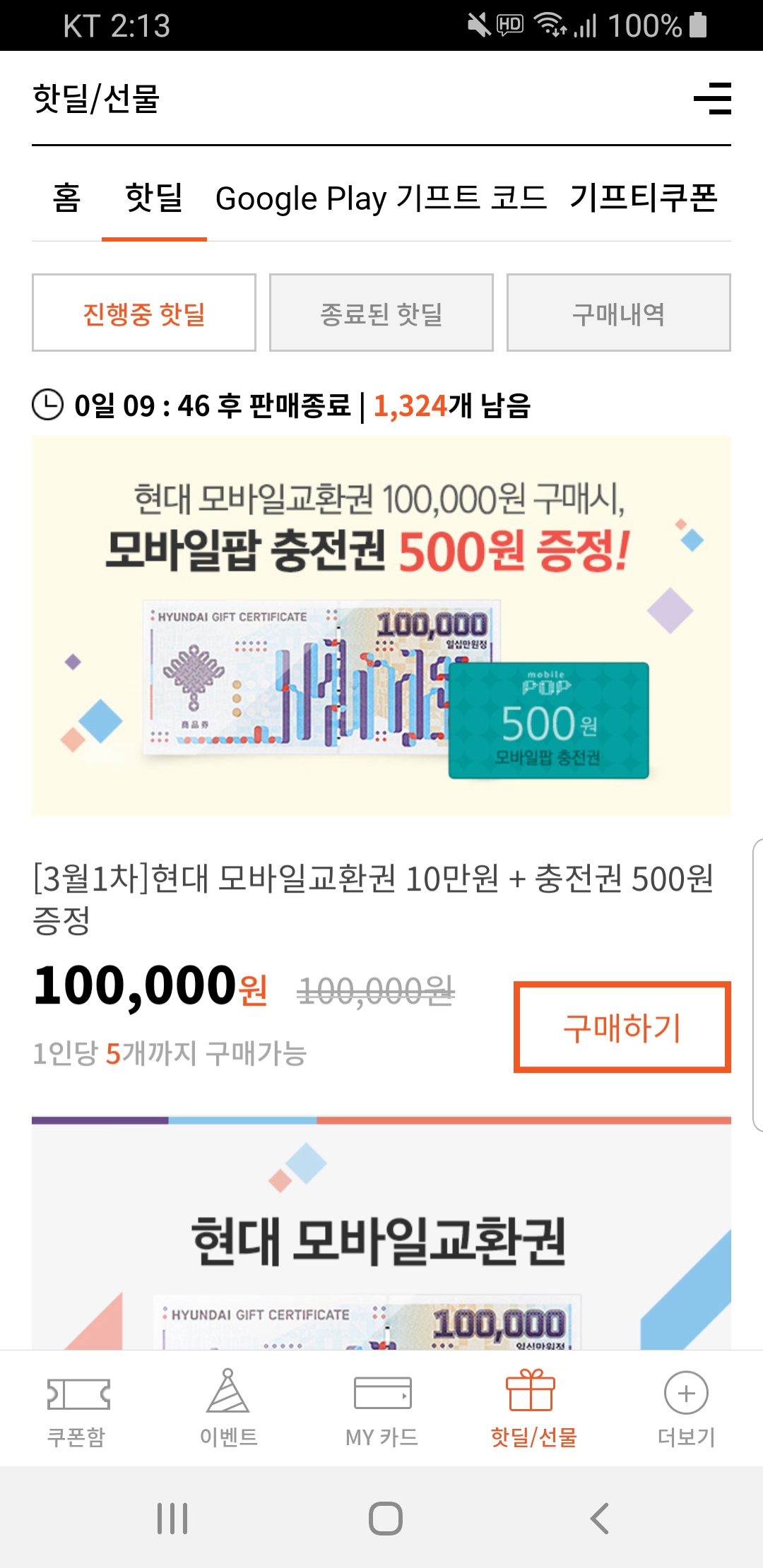Tap the MY 카드 card icon
Image resolution: width=763 pixels, height=1568 pixels.
pos(382,1394)
